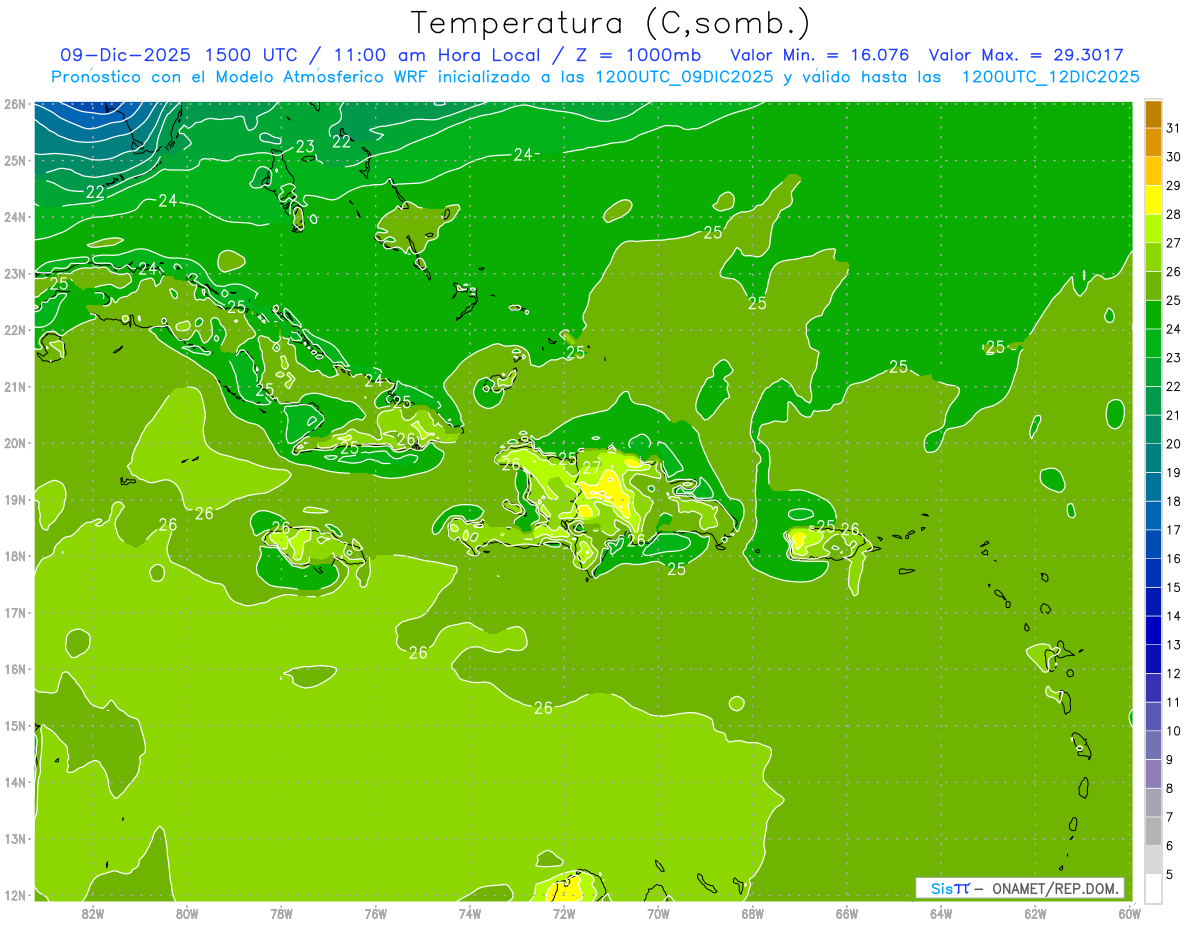Click the longitude label '66W'
The image size is (1200, 927).
pyautogui.click(x=847, y=913)
